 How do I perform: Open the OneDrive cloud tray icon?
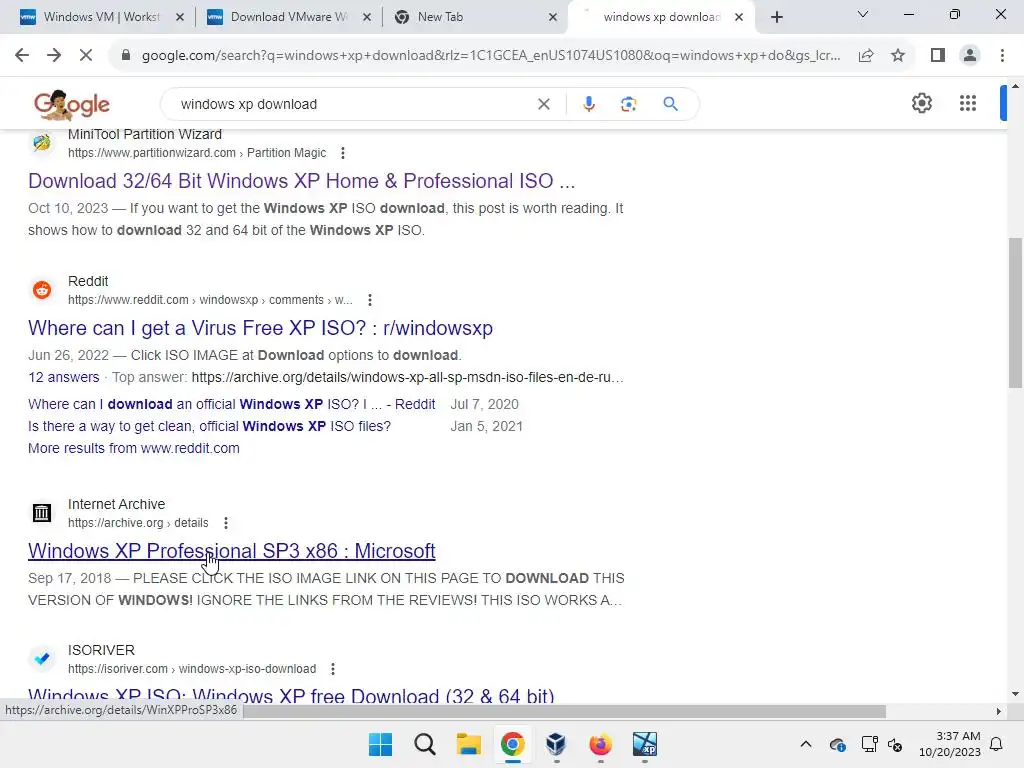[x=837, y=744]
